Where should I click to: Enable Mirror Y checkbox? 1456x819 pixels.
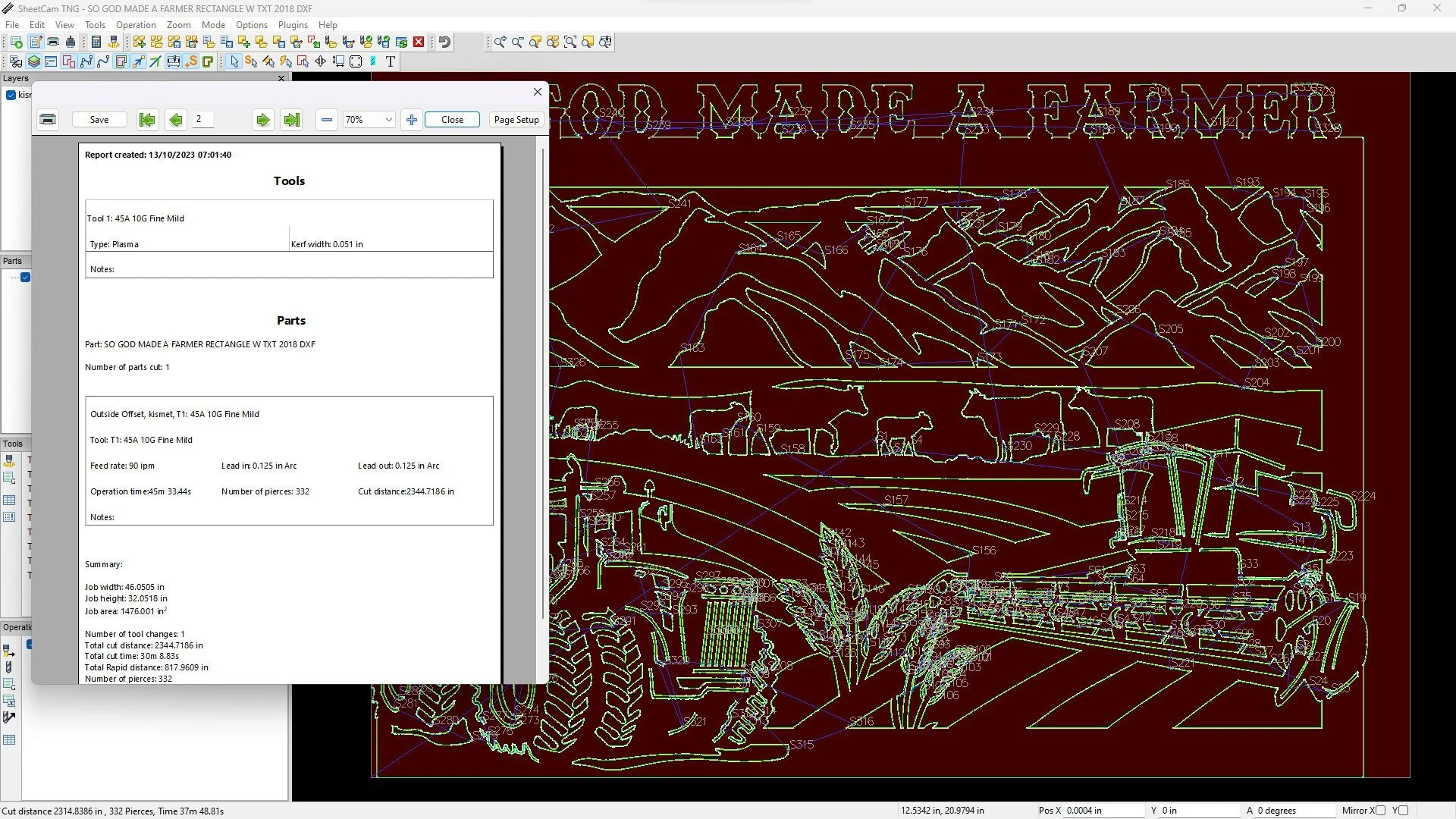coord(1403,811)
